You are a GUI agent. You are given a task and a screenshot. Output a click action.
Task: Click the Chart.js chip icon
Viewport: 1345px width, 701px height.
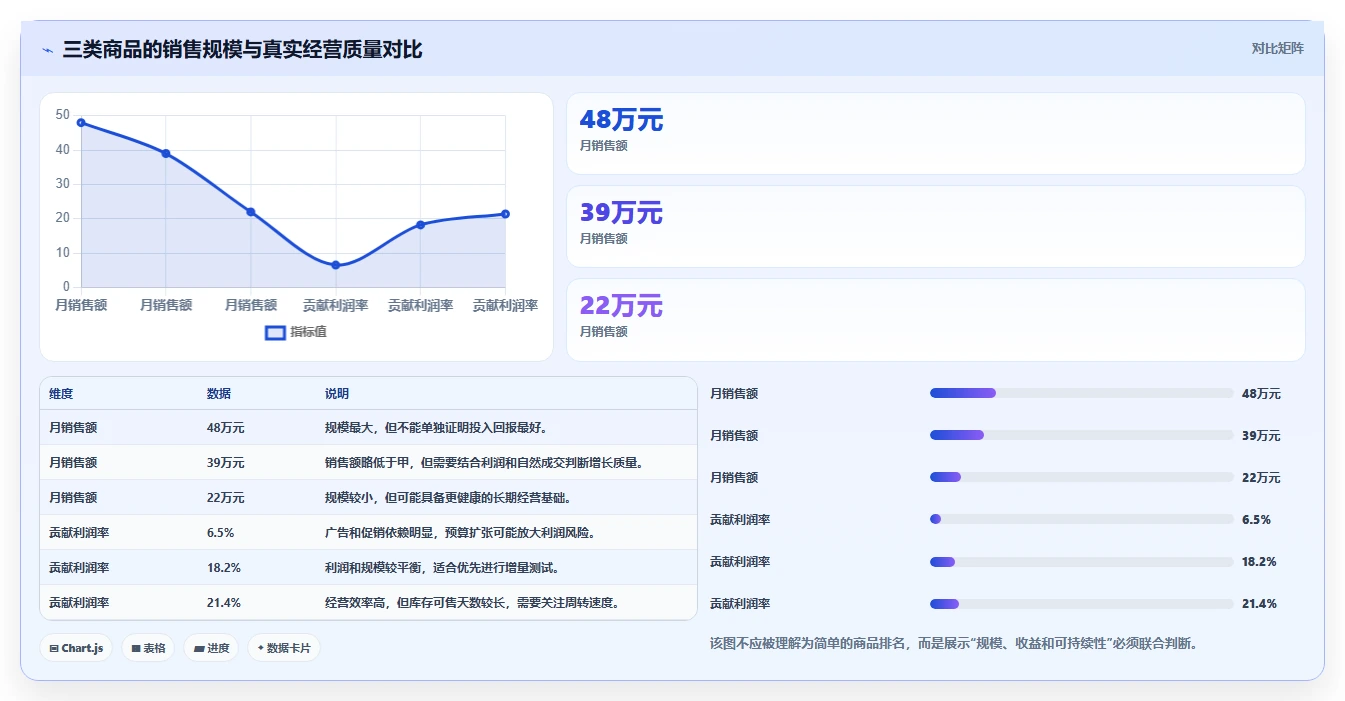coord(54,648)
